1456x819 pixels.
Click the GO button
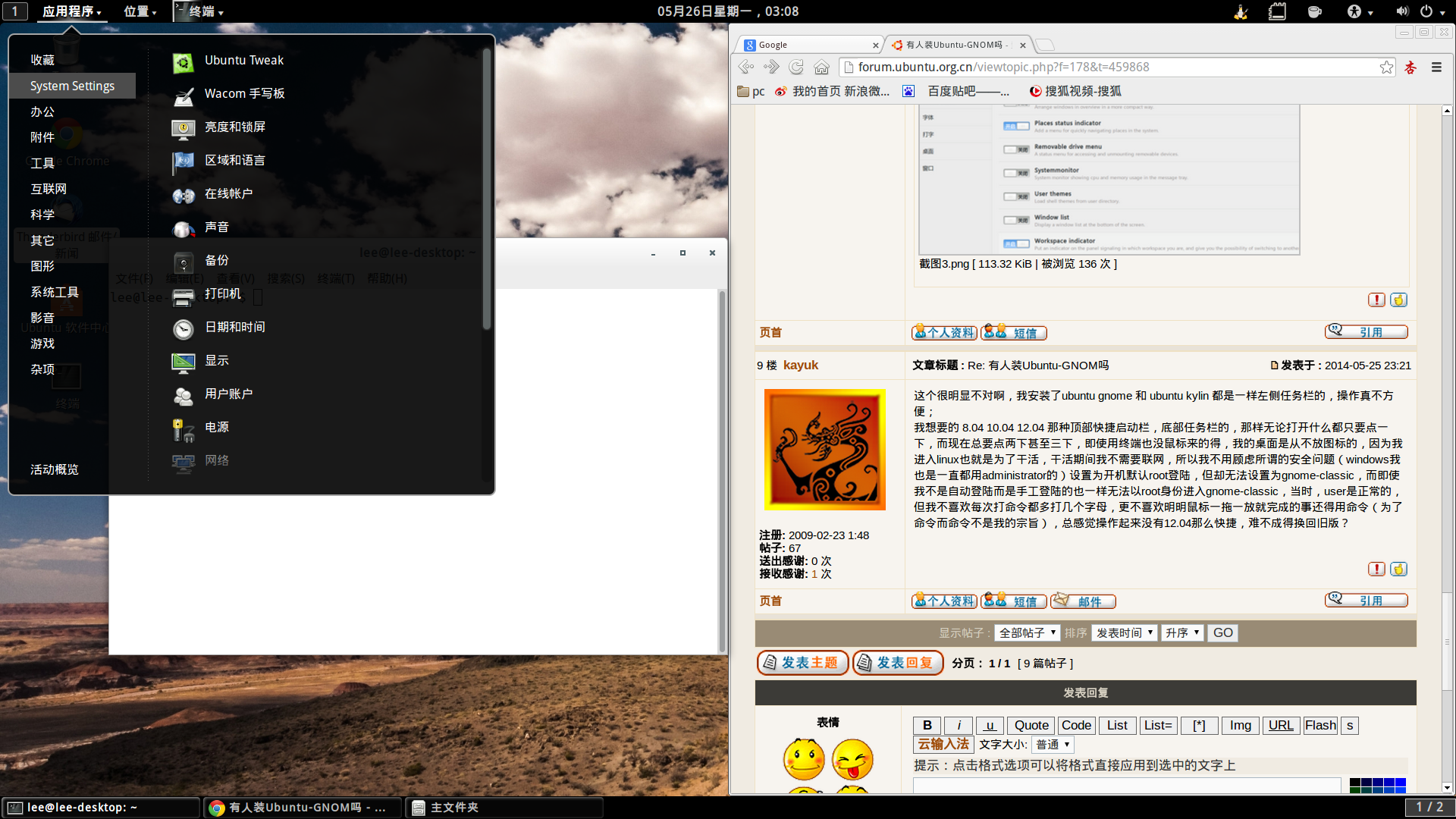[x=1223, y=632]
